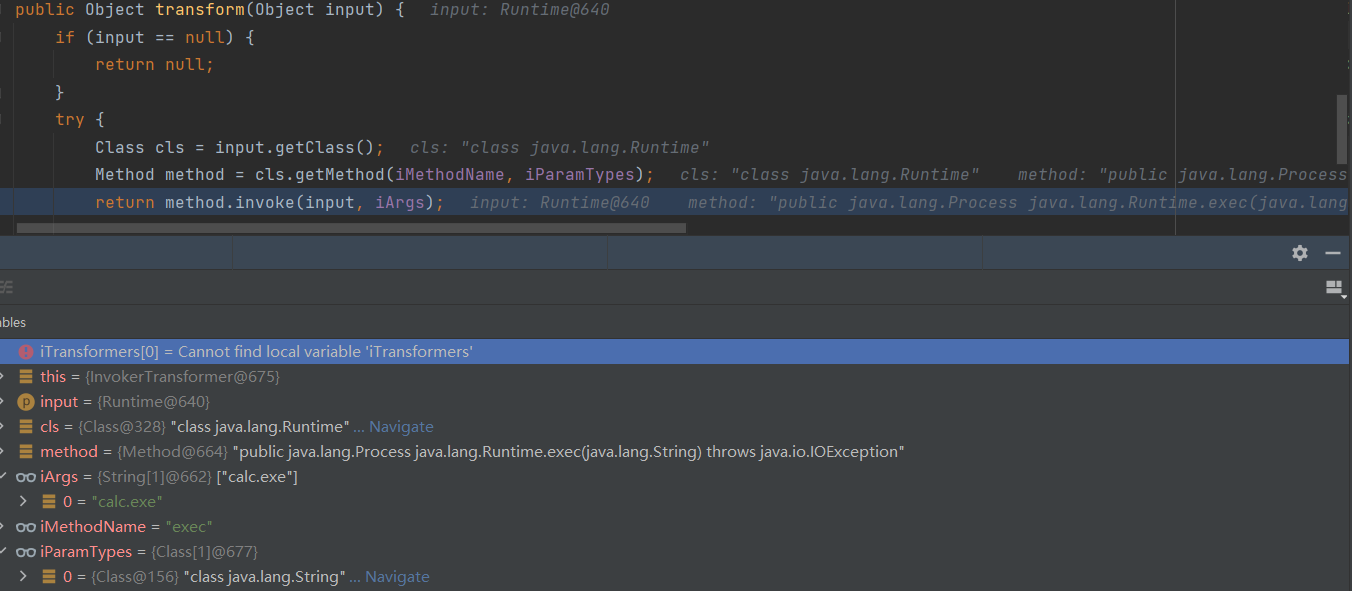Select the iTransformers[0] watch row
1352x591 pixels.
pyautogui.click(x=600, y=352)
